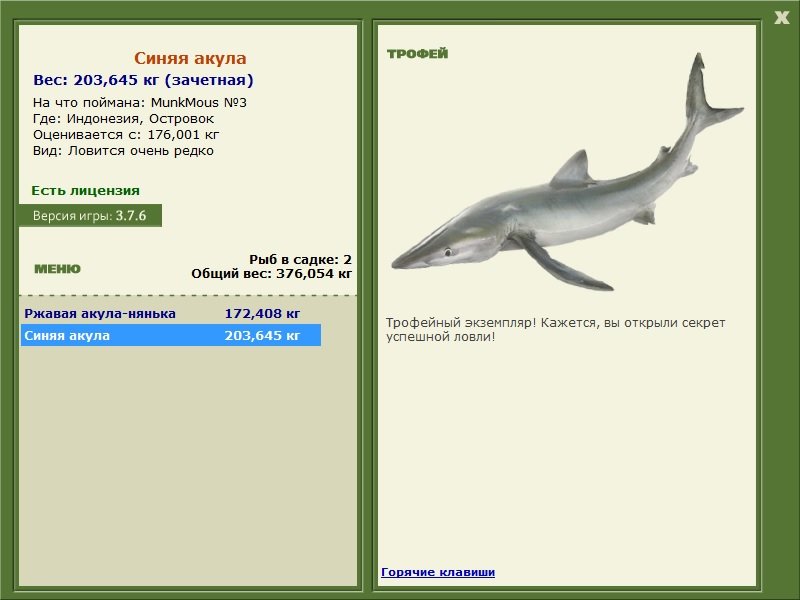The height and width of the screenshot is (600, 800).
Task: Click the Синяя акула title
Action: click(x=190, y=58)
